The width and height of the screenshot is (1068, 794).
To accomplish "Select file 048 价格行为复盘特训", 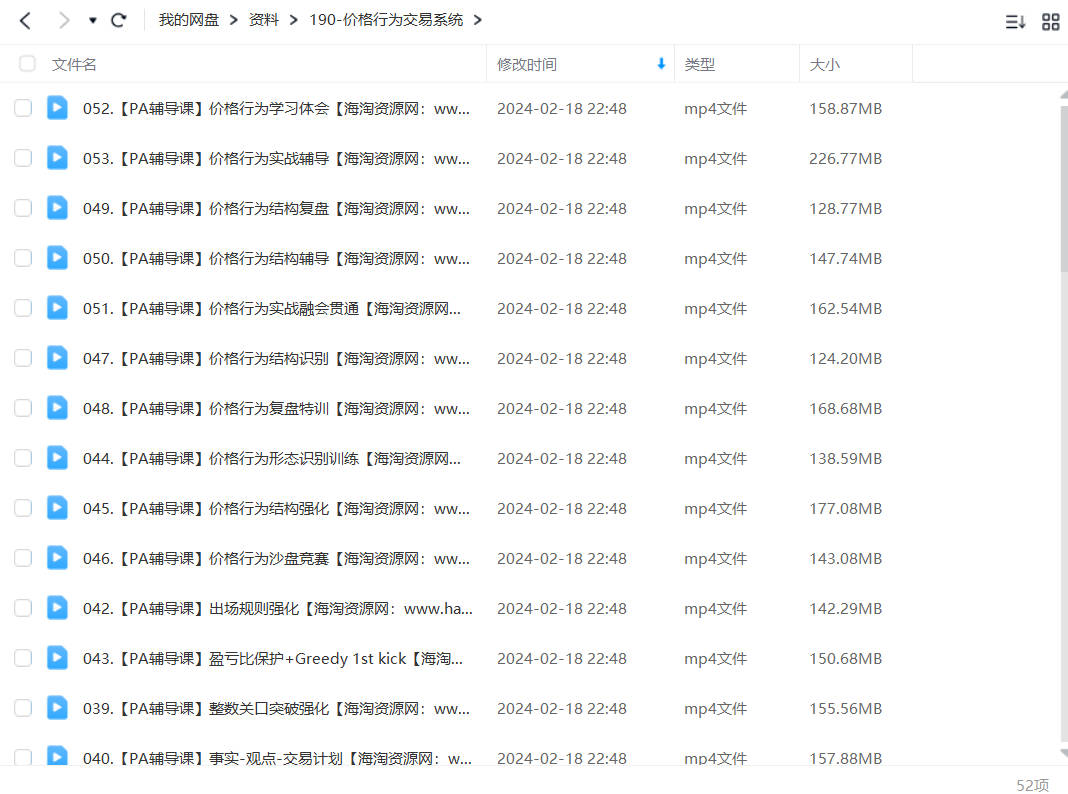I will coord(277,409).
